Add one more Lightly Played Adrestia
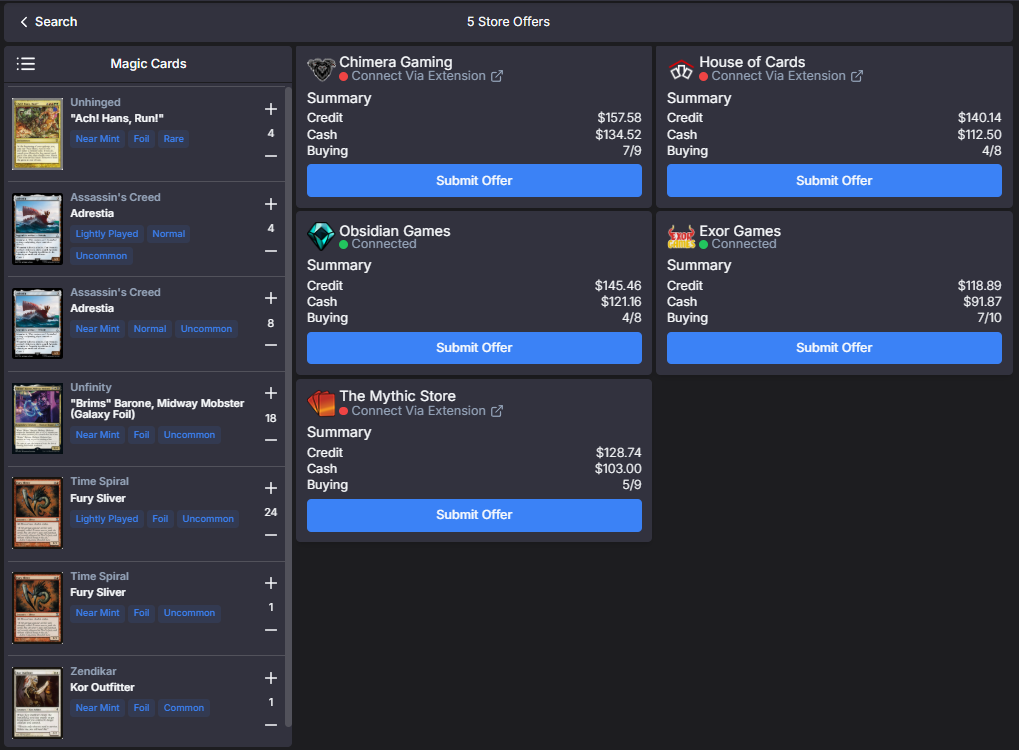 click(271, 204)
